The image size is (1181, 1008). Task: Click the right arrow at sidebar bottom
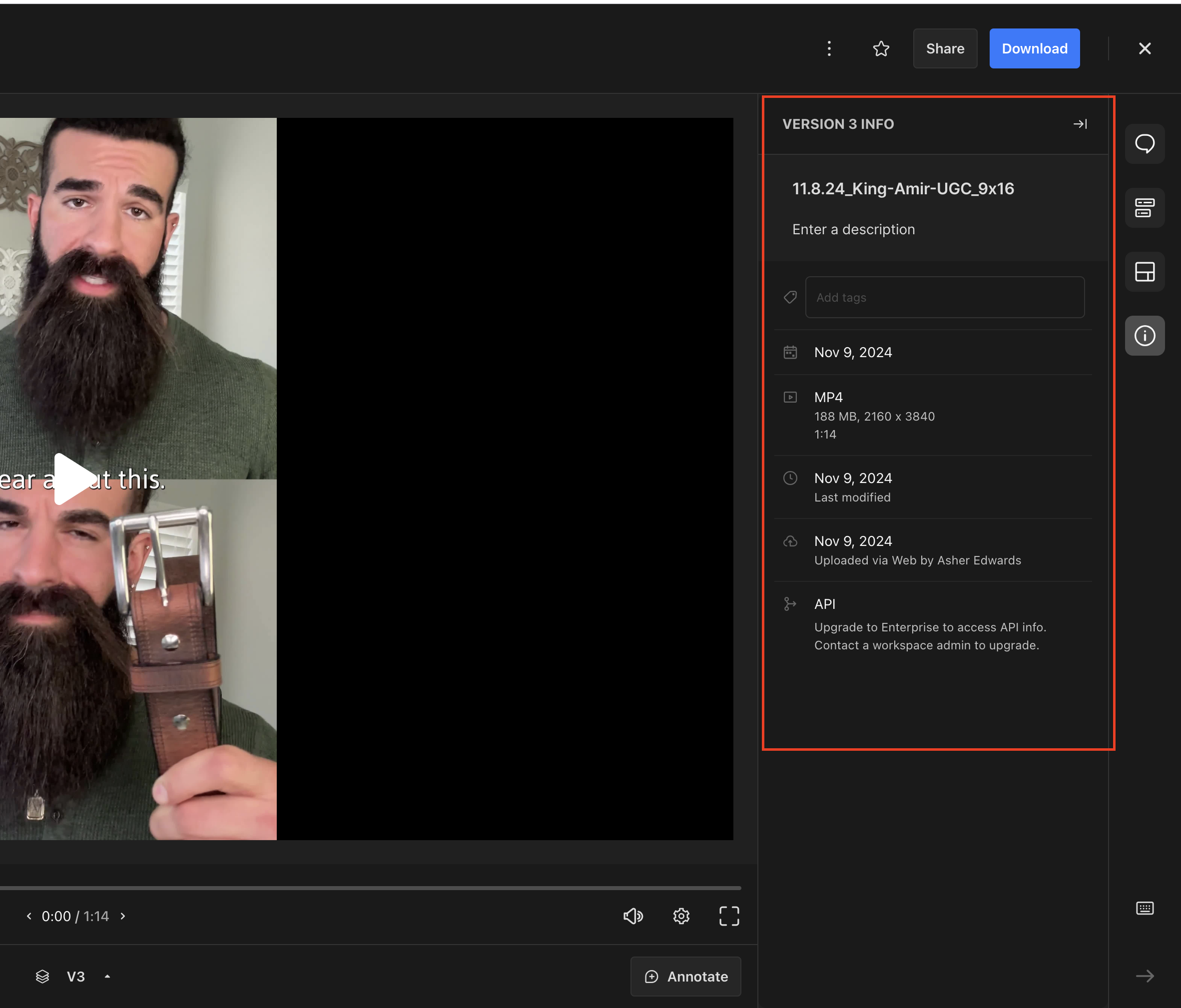1144,976
